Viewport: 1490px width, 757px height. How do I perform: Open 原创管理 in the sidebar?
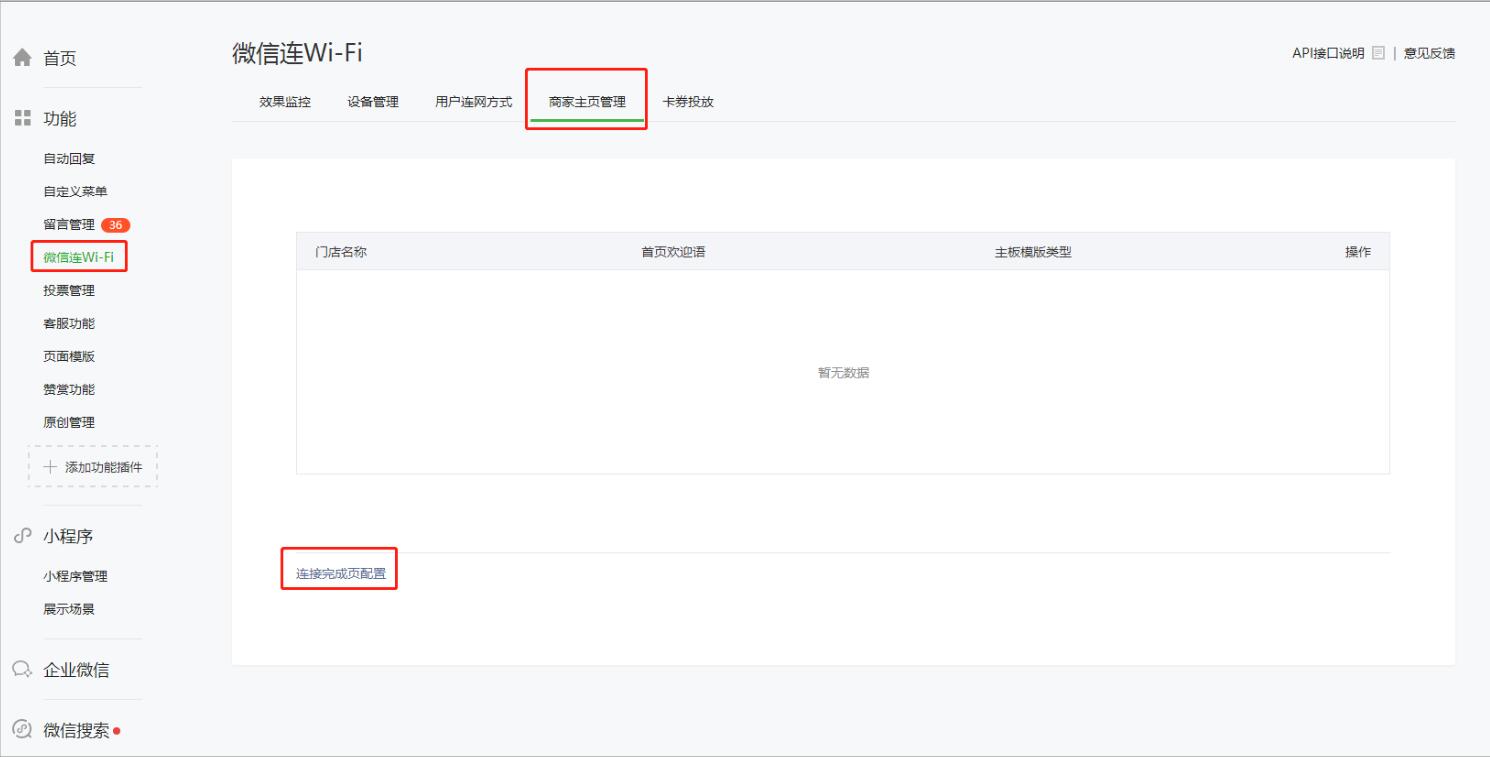pyautogui.click(x=69, y=423)
